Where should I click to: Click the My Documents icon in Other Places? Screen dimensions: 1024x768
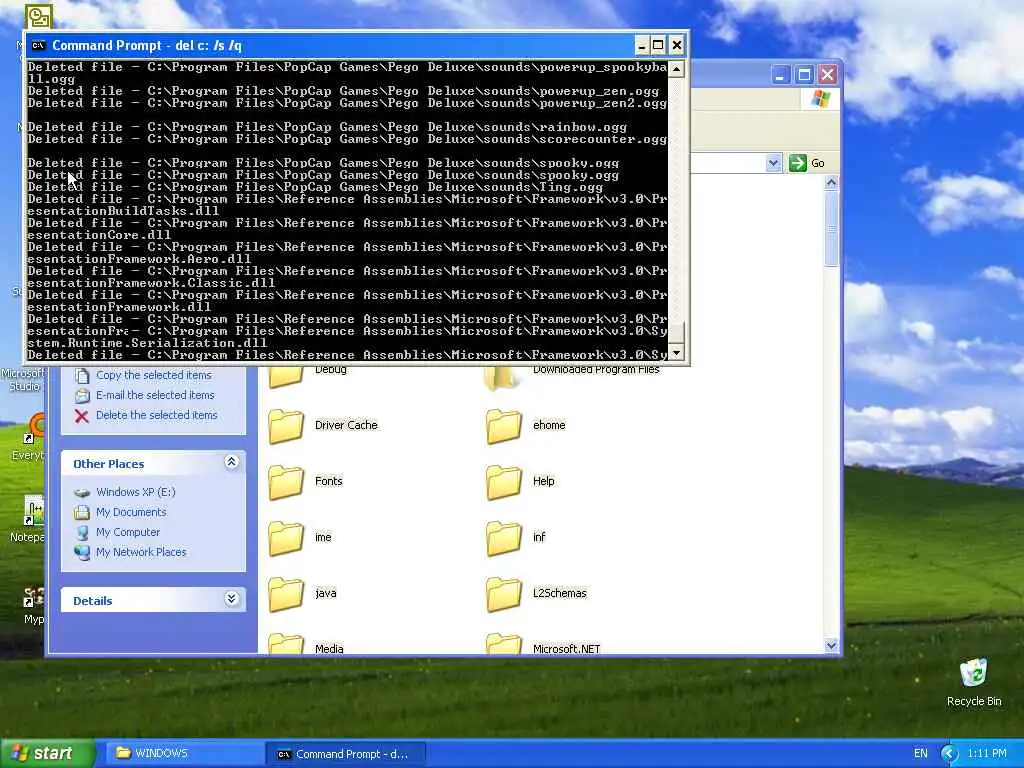[82, 513]
